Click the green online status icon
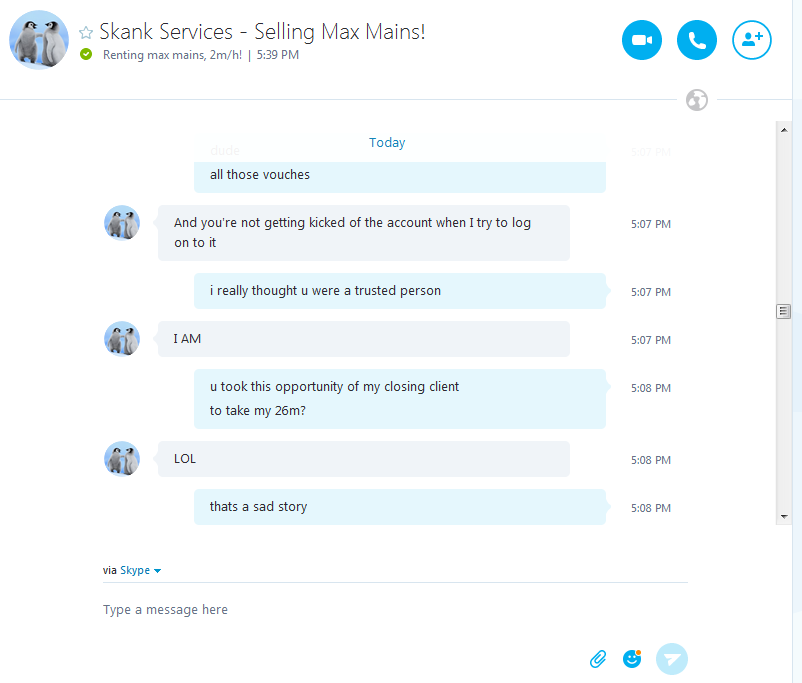Image resolution: width=802 pixels, height=683 pixels. pyautogui.click(x=86, y=54)
